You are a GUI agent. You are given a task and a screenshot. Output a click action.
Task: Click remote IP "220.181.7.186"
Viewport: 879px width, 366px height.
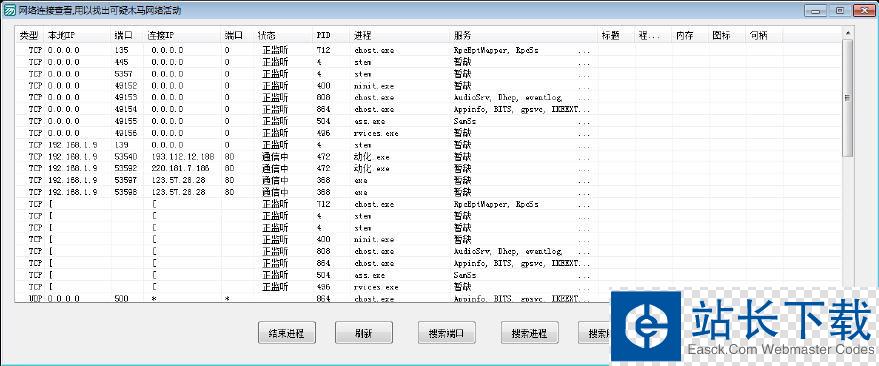(181, 168)
